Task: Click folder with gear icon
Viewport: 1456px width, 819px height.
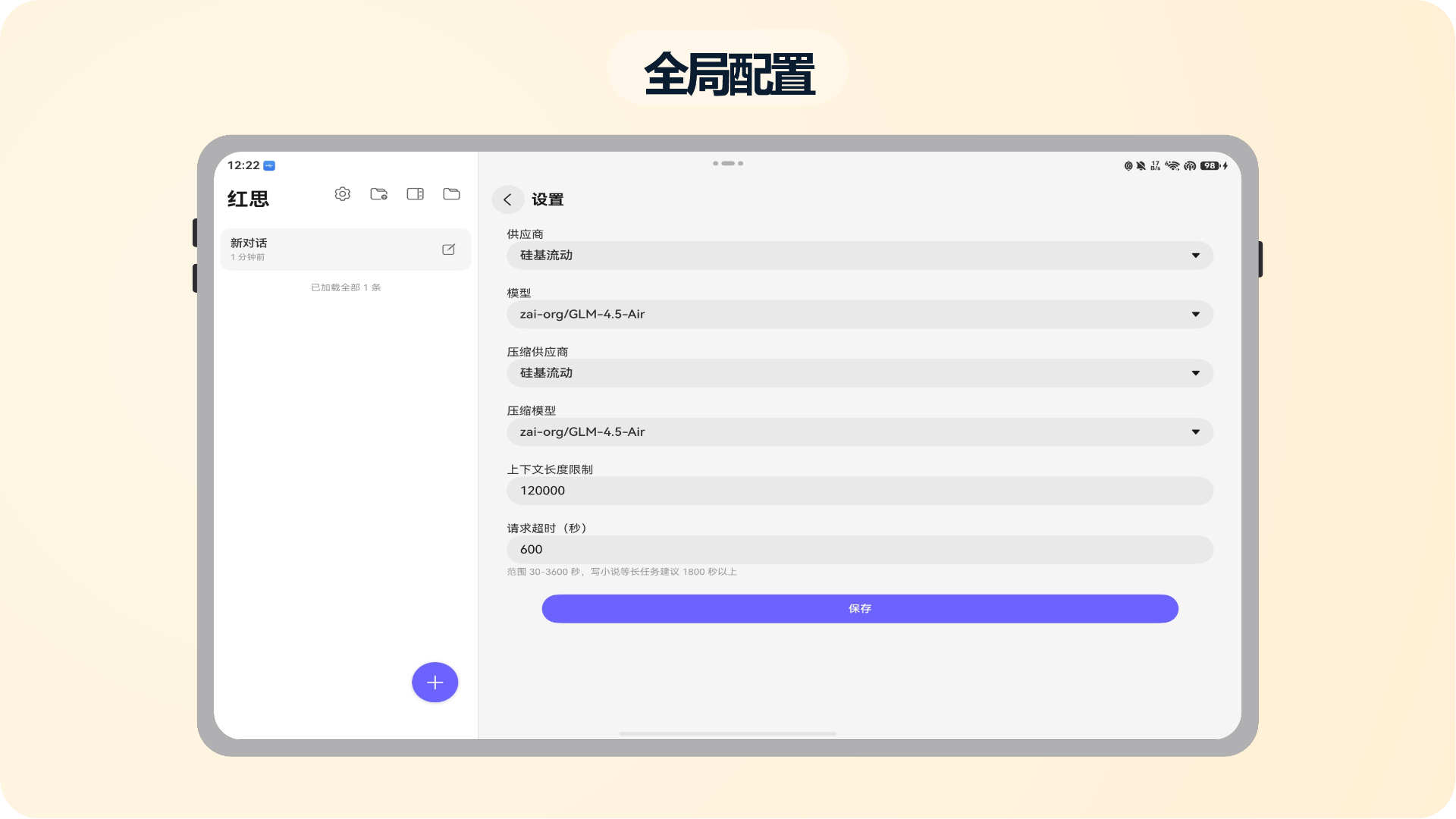Action: 379,194
